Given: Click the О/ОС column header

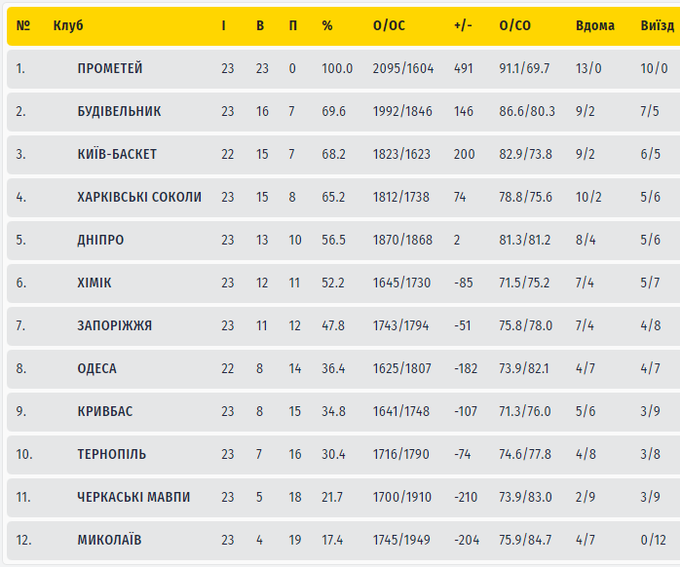Looking at the screenshot, I should coord(388,25).
